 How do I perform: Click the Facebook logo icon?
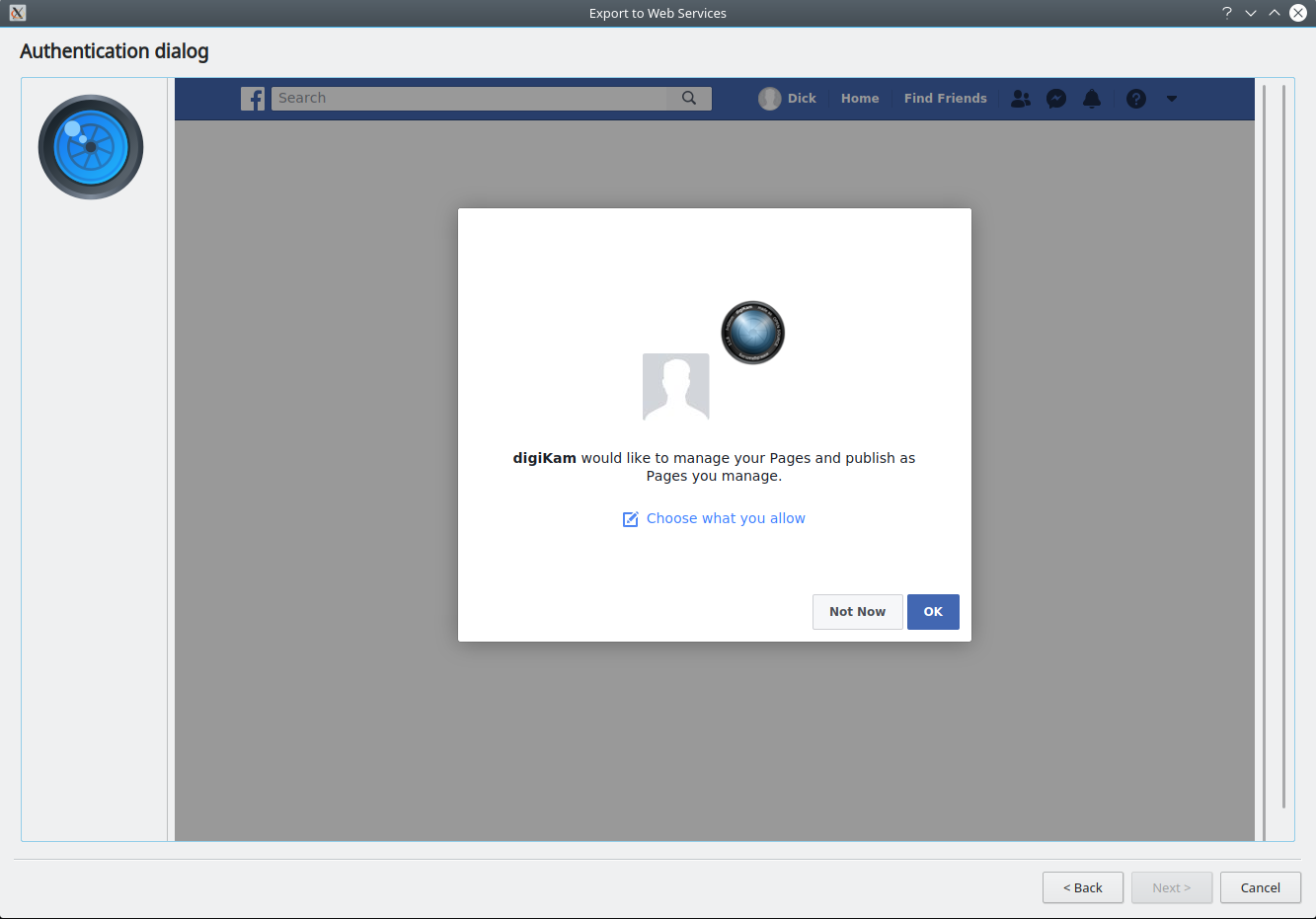click(253, 99)
